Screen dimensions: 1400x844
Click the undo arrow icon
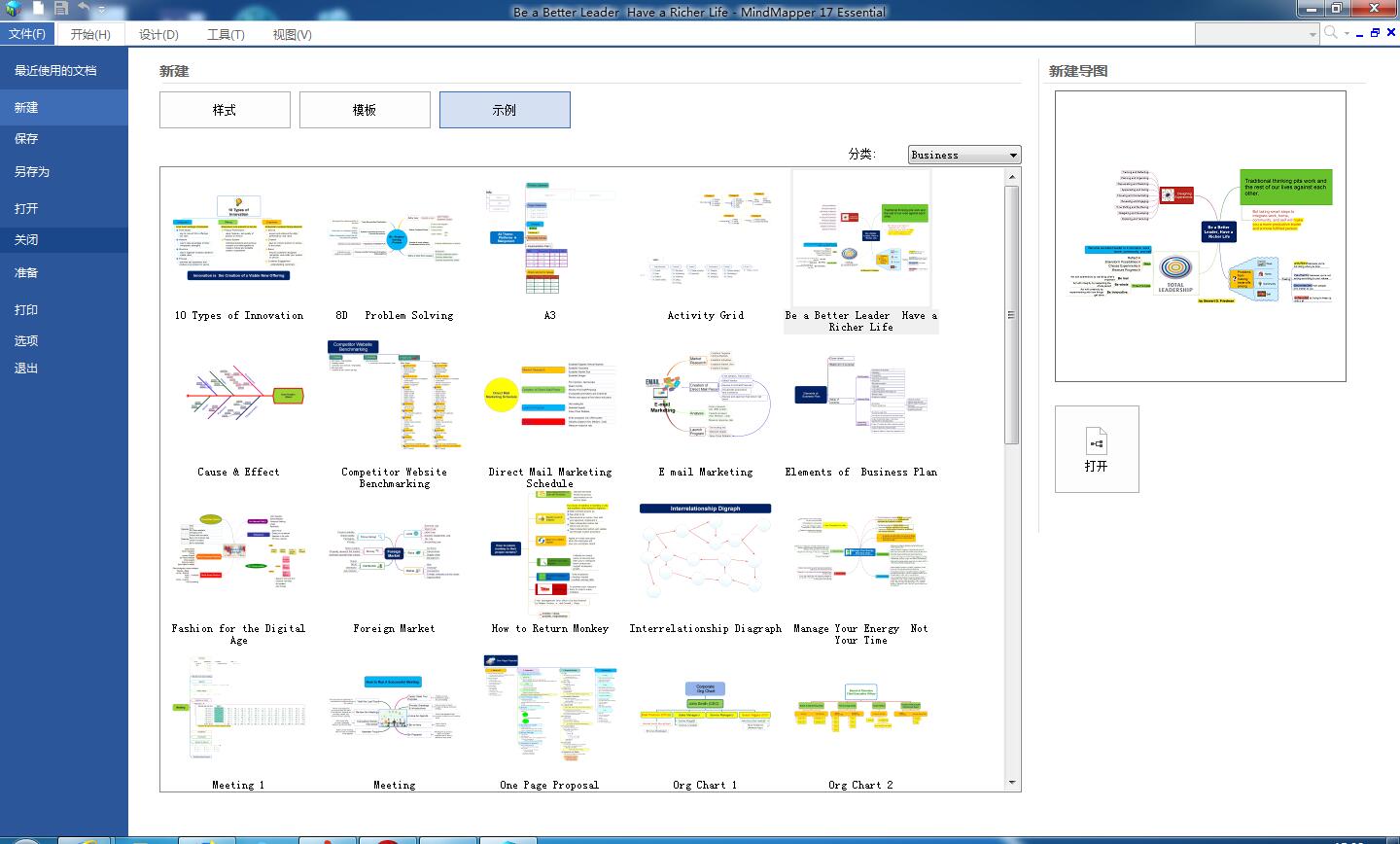tap(84, 10)
